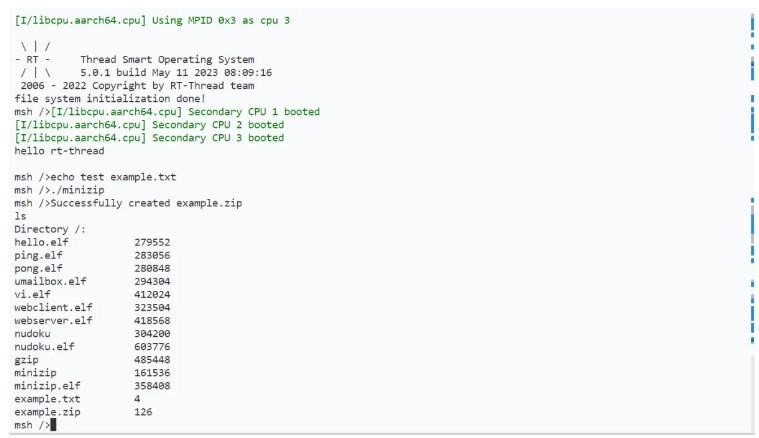Click the terminal cursor after the msh prompt

click(x=53, y=425)
